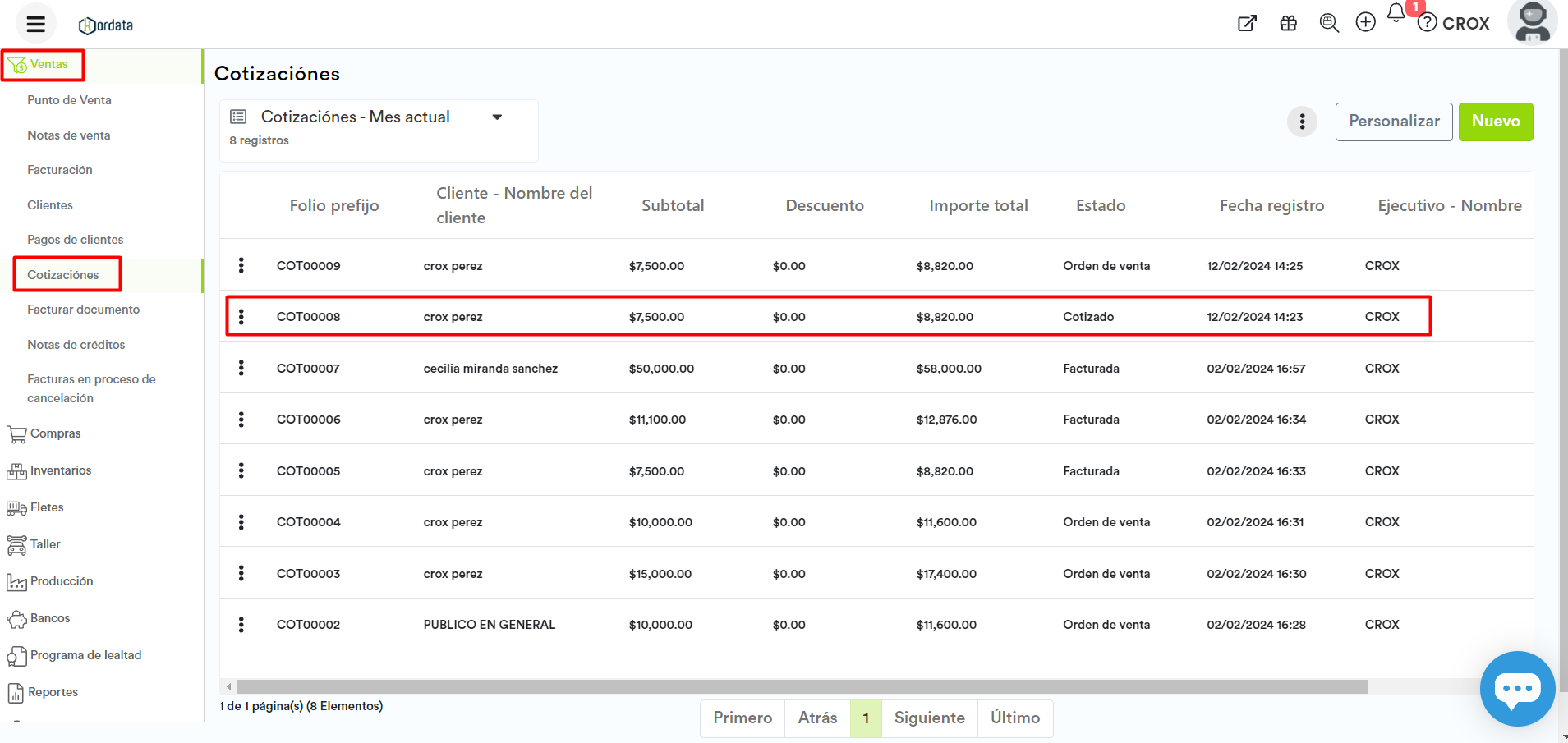Image resolution: width=1568 pixels, height=743 pixels.
Task: Click the user avatar icon
Action: point(1532,22)
